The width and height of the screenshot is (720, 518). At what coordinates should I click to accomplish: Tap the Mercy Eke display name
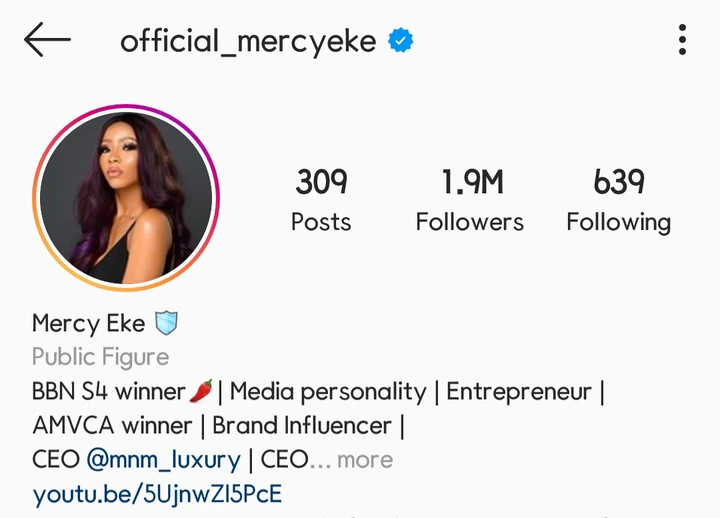tap(89, 323)
